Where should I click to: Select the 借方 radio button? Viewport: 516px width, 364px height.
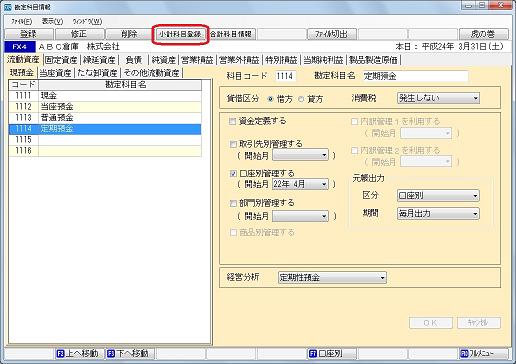click(x=270, y=99)
